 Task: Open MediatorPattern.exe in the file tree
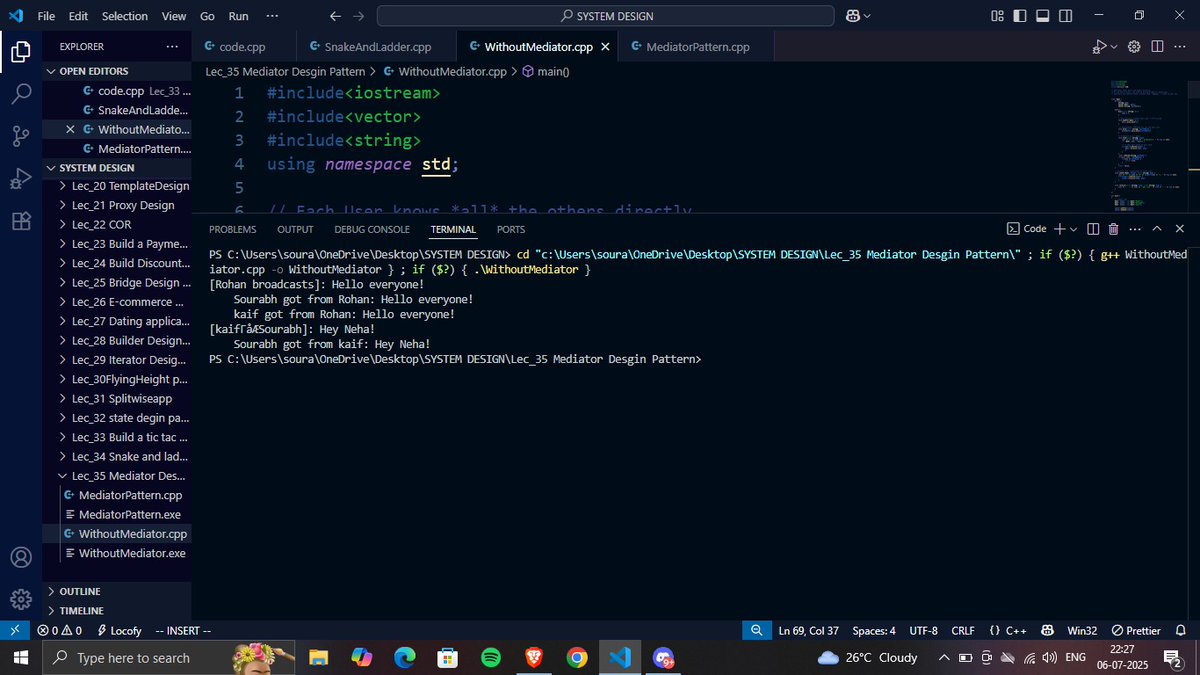point(117,514)
